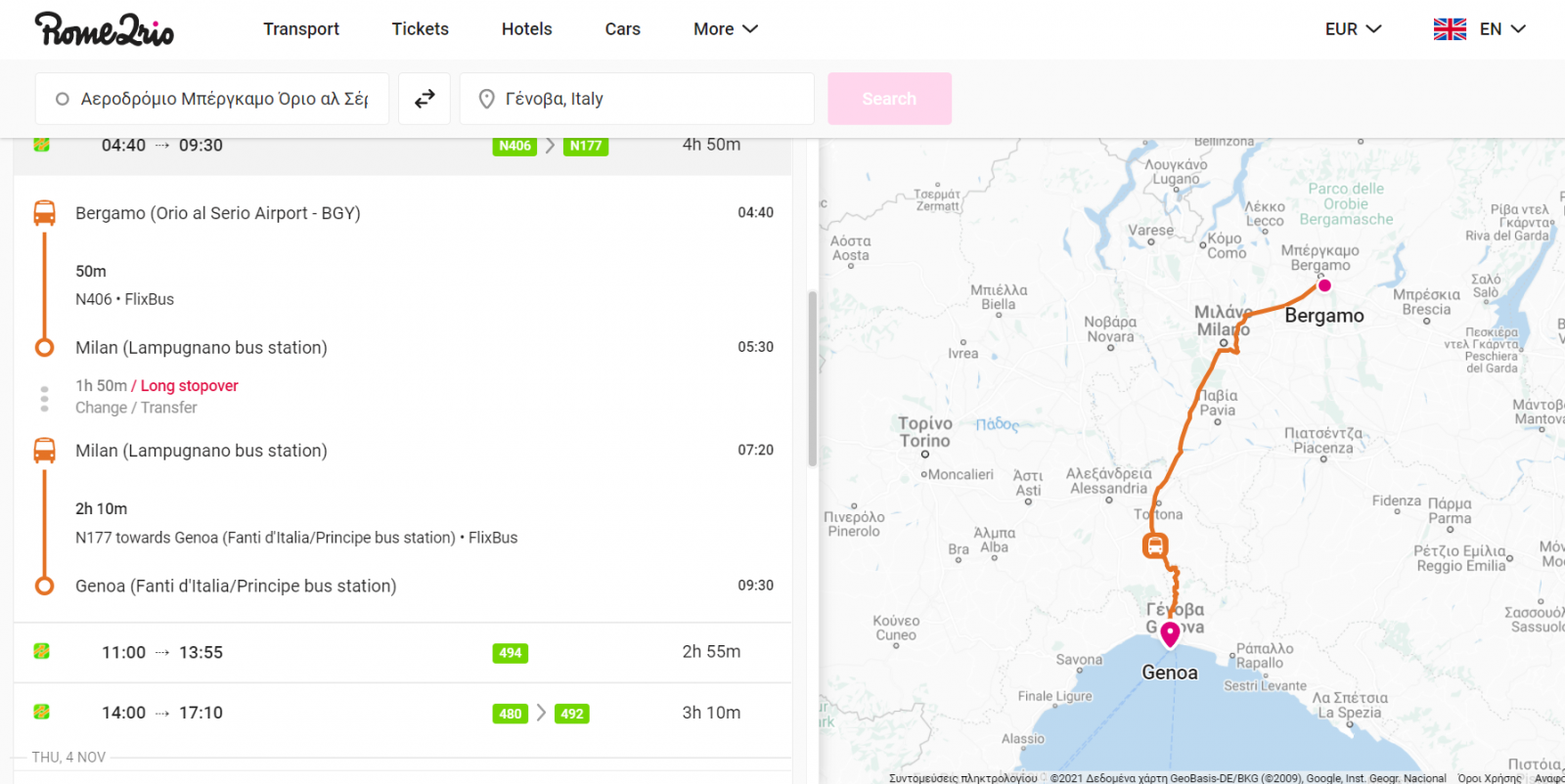Image resolution: width=1565 pixels, height=784 pixels.
Task: Click the Rome2rio logo
Action: [104, 29]
